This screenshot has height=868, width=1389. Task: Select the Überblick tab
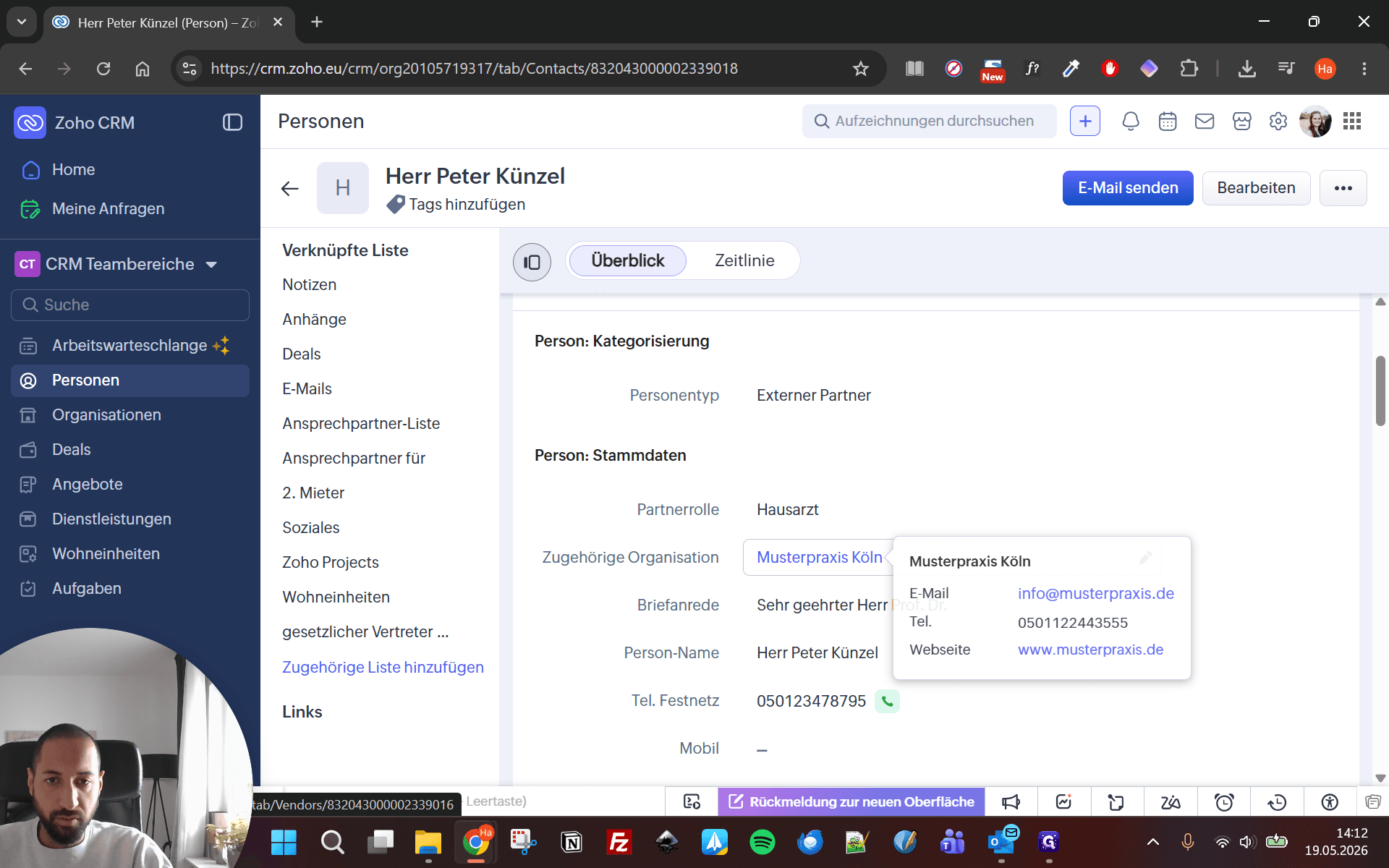[628, 260]
